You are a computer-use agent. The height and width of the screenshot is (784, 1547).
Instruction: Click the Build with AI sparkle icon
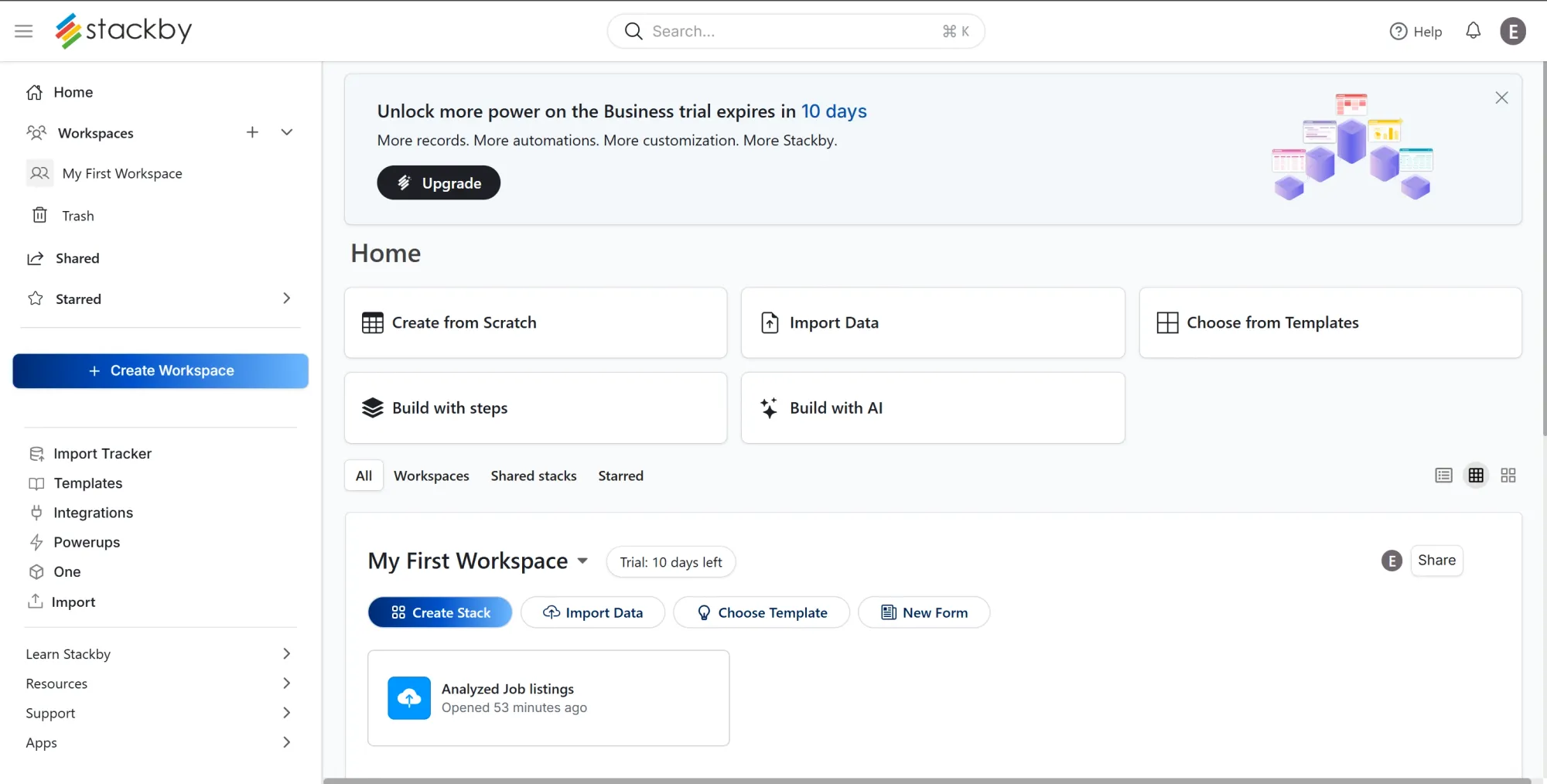tap(769, 408)
